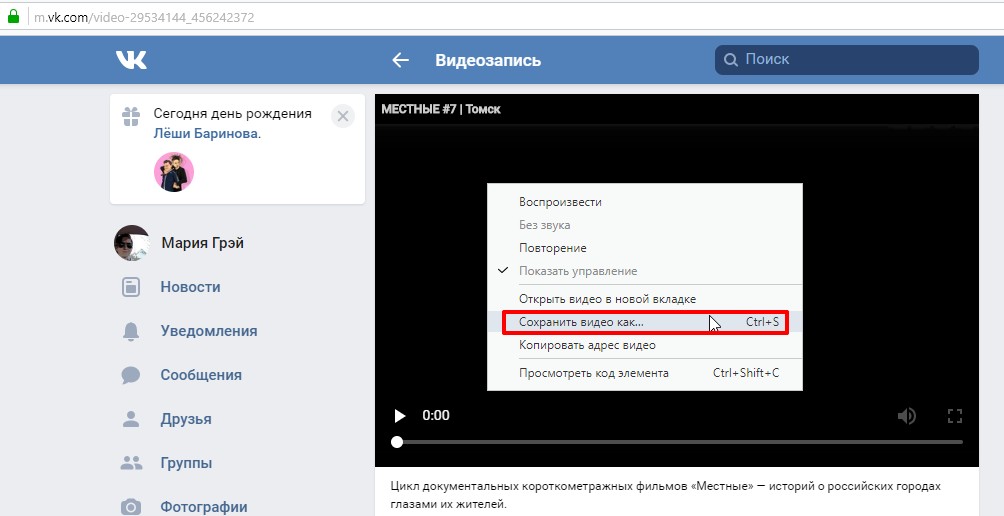Open Новости from the sidebar
The height and width of the screenshot is (516, 1004).
coord(190,287)
